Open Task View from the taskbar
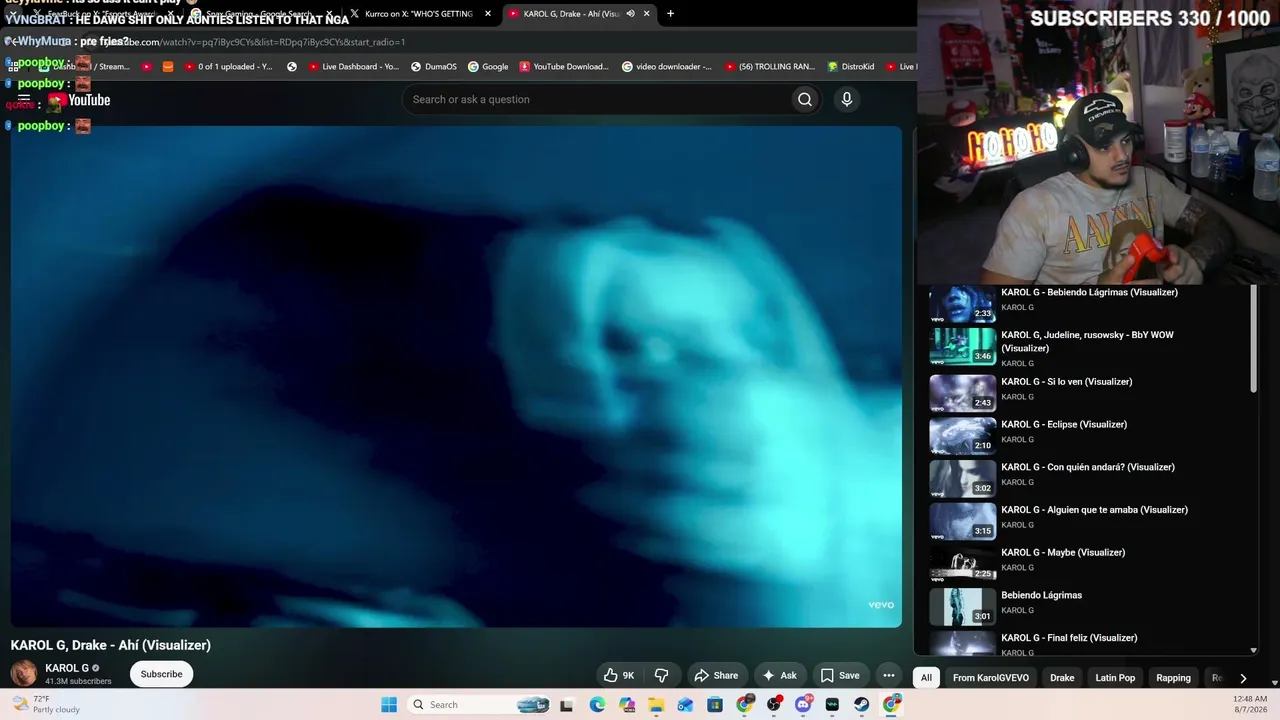 coord(567,705)
